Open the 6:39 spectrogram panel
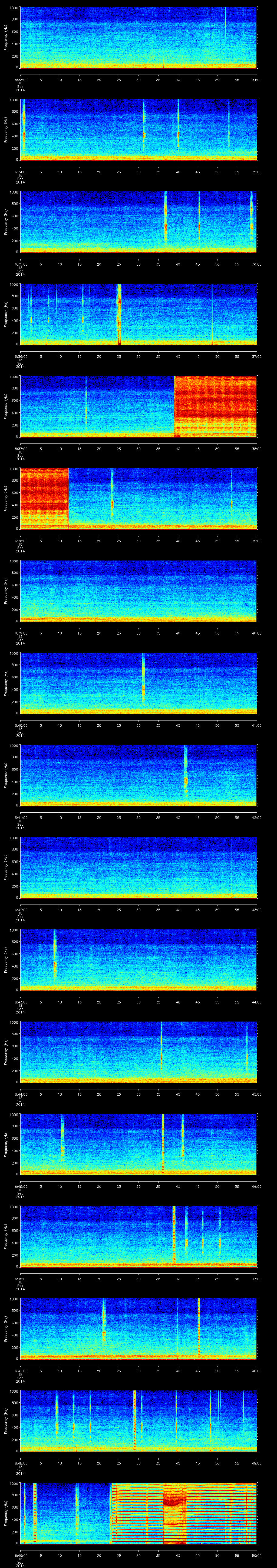The width and height of the screenshot is (277, 1568). (x=138, y=590)
